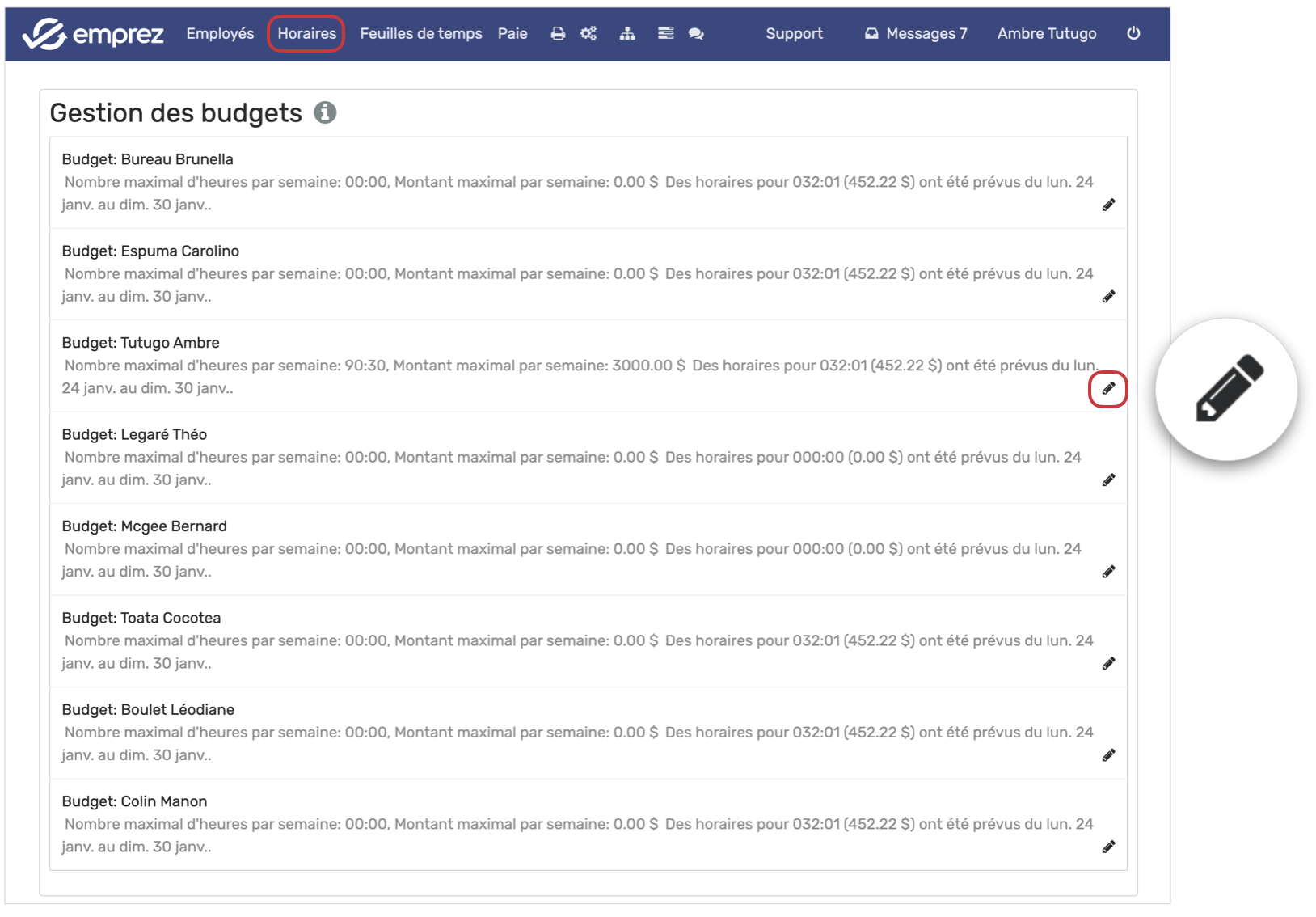
Task: Edit the Tutugo Ambre budget
Action: pyautogui.click(x=1108, y=389)
